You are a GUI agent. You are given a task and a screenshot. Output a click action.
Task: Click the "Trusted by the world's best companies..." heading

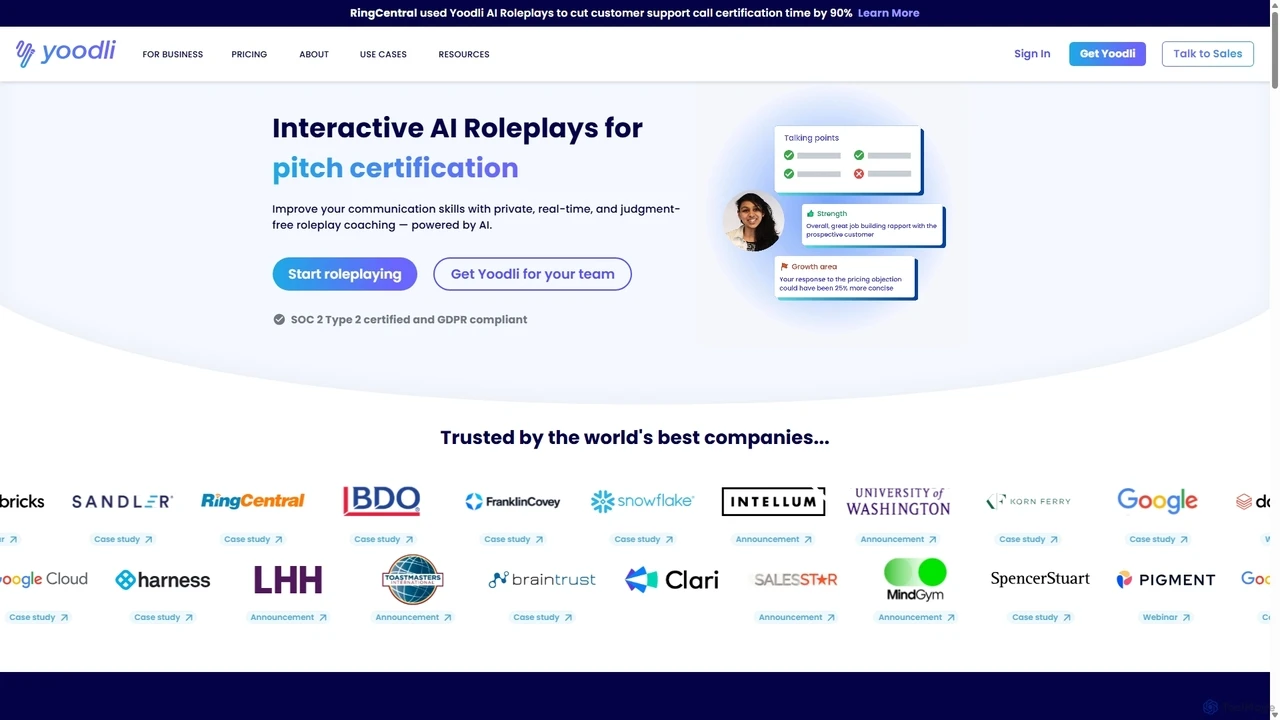click(635, 437)
